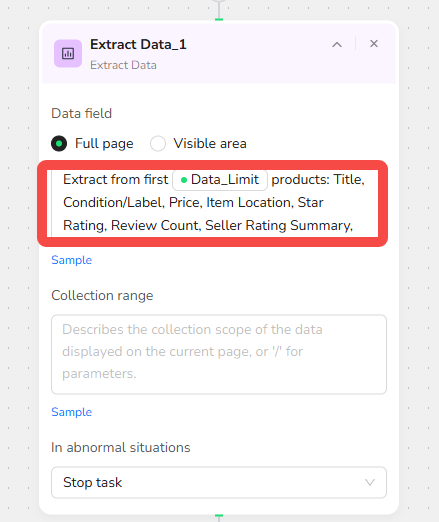Select the Visible area radio button
The width and height of the screenshot is (439, 522).
pos(158,144)
